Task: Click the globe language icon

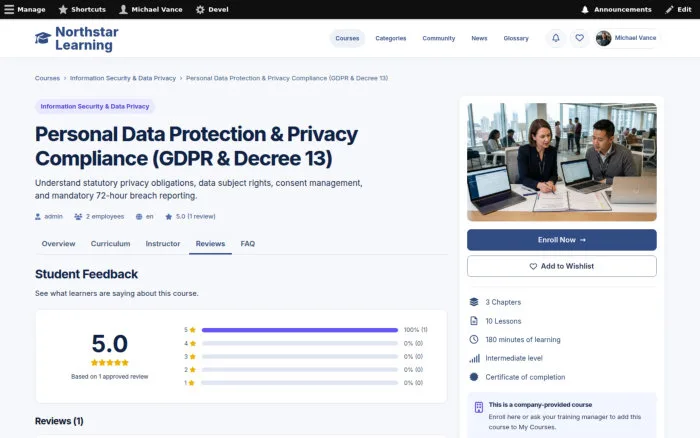Action: pos(139,217)
